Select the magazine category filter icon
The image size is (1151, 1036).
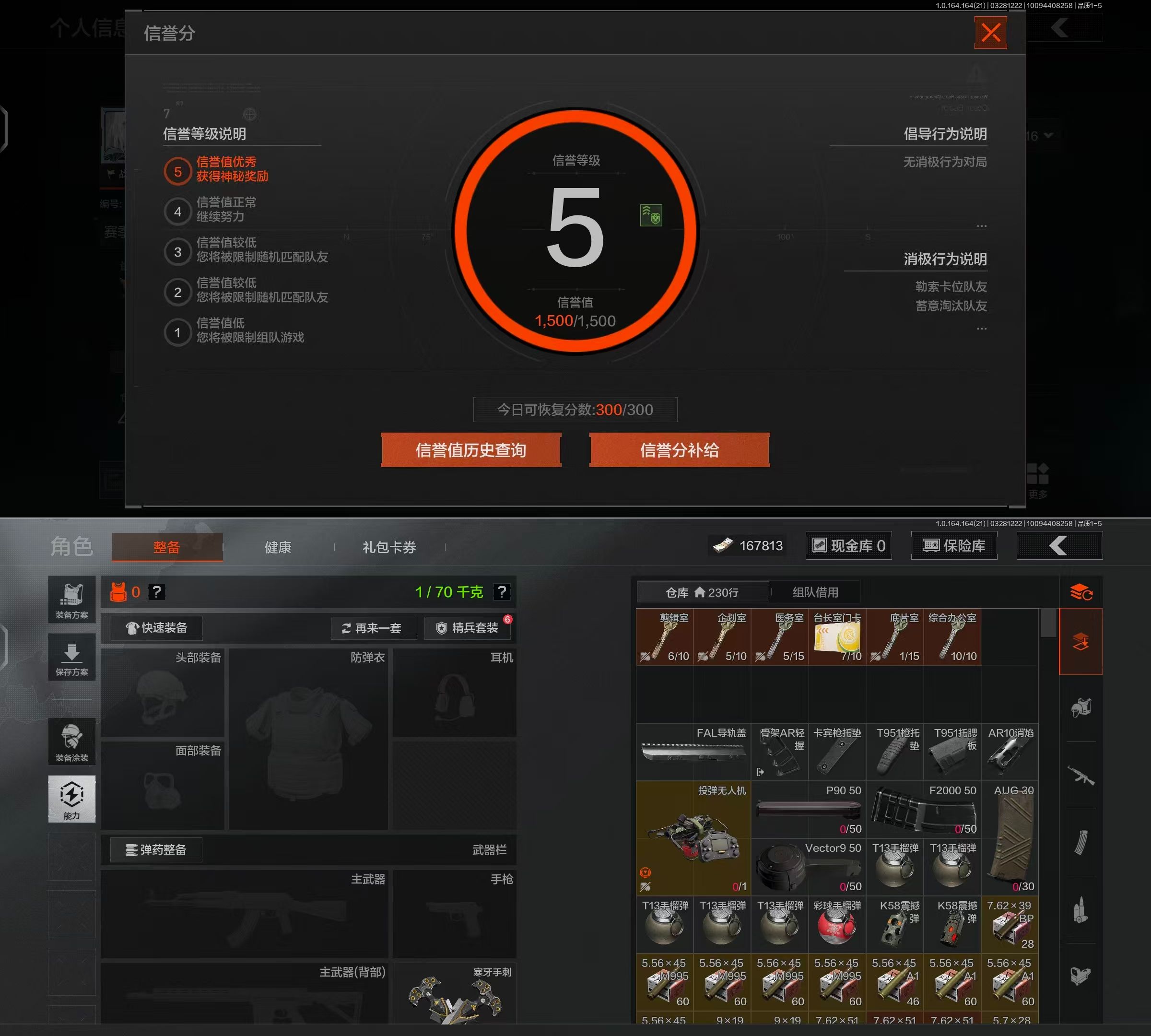click(x=1081, y=842)
